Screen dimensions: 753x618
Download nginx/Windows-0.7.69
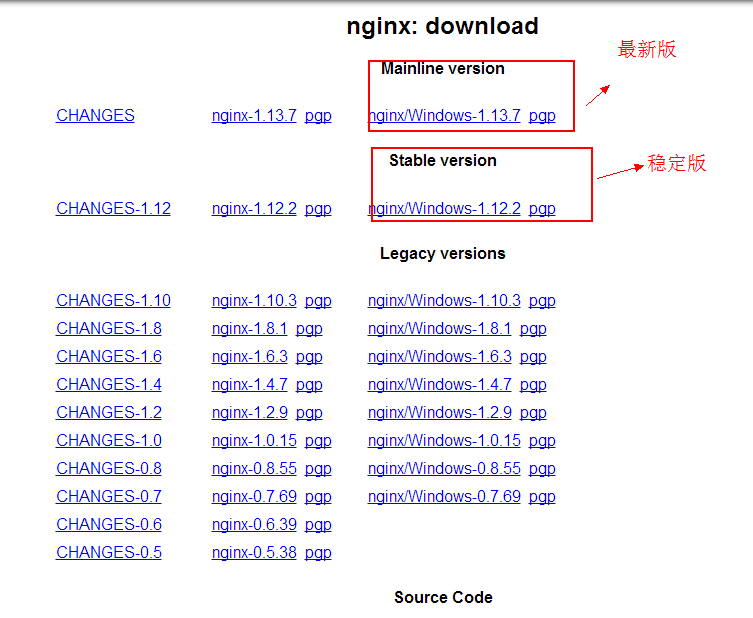(444, 496)
